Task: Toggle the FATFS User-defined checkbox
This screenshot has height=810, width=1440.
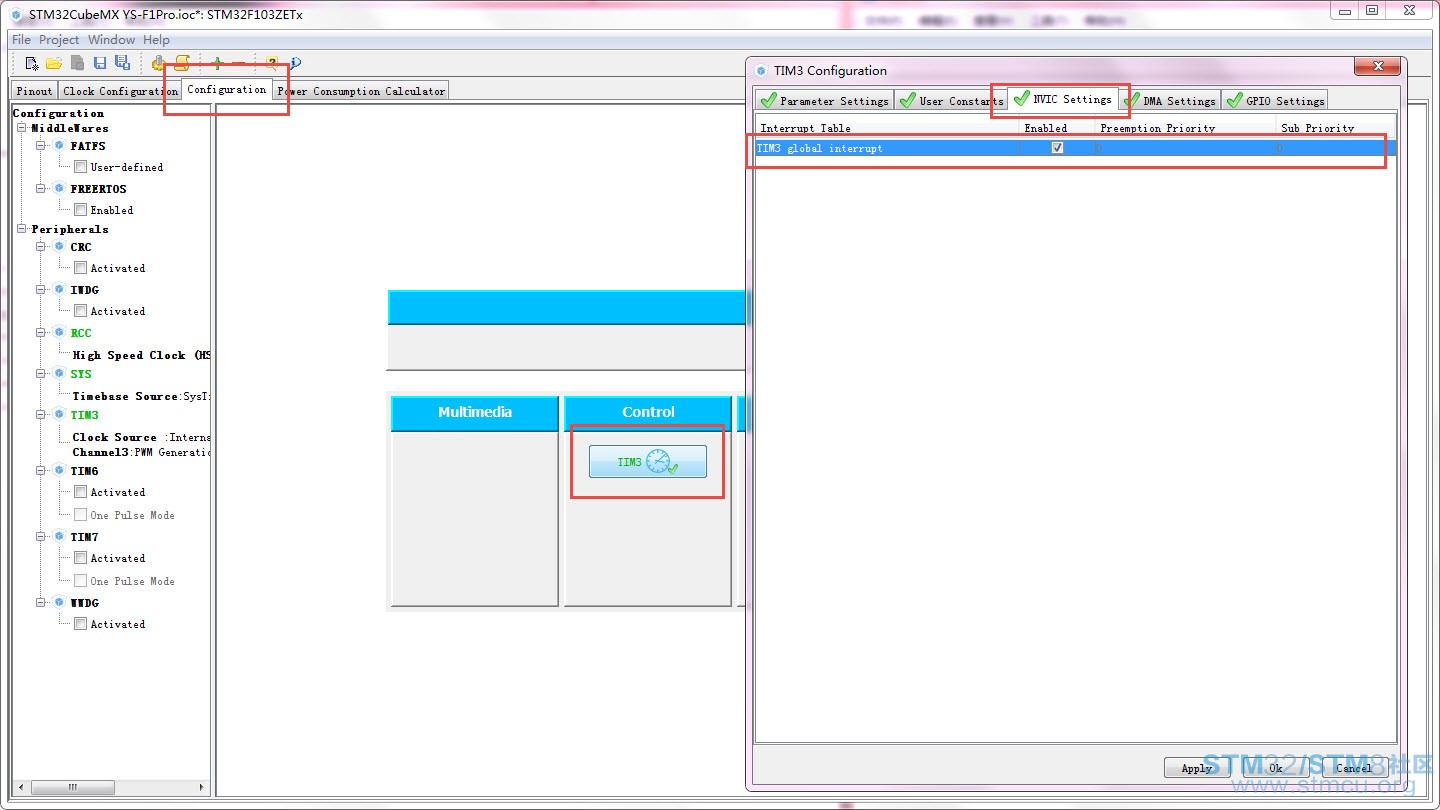Action: click(x=80, y=167)
